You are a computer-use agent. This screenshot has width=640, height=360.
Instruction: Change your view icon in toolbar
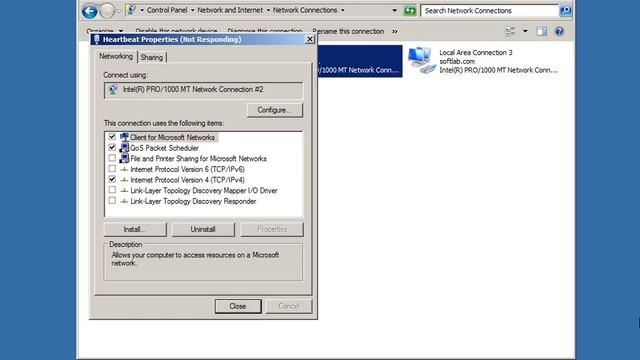pyautogui.click(x=510, y=31)
